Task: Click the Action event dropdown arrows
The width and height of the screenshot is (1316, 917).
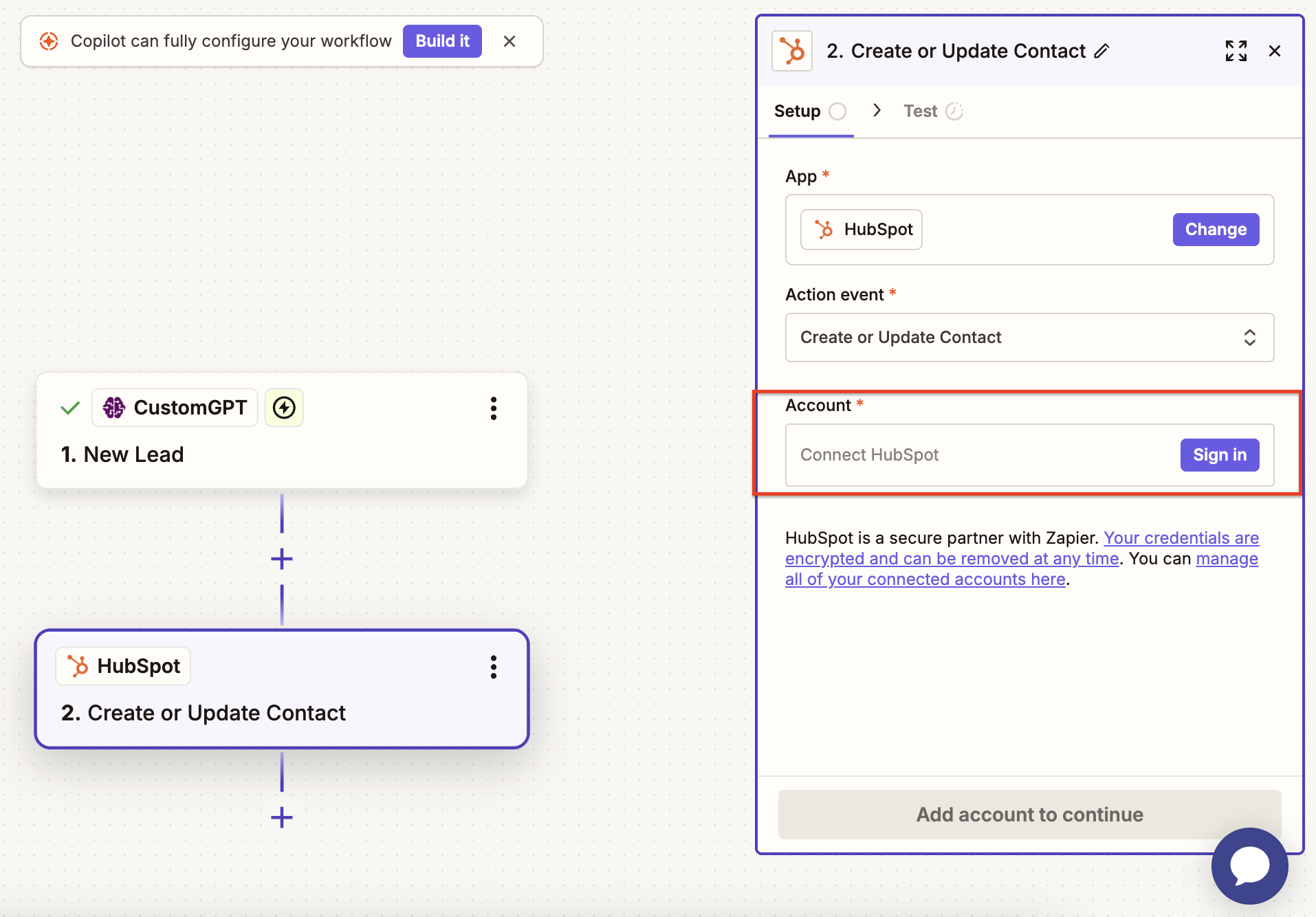Action: pos(1249,338)
